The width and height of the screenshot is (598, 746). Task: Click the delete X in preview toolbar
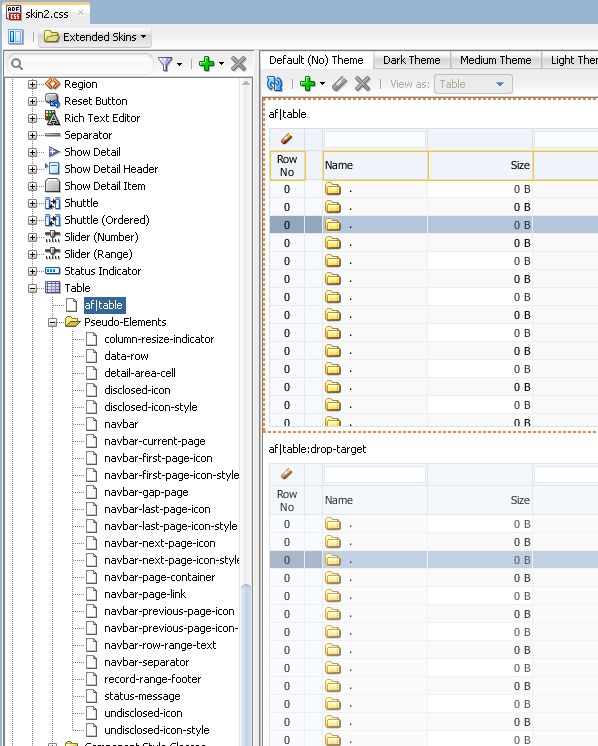pyautogui.click(x=363, y=84)
